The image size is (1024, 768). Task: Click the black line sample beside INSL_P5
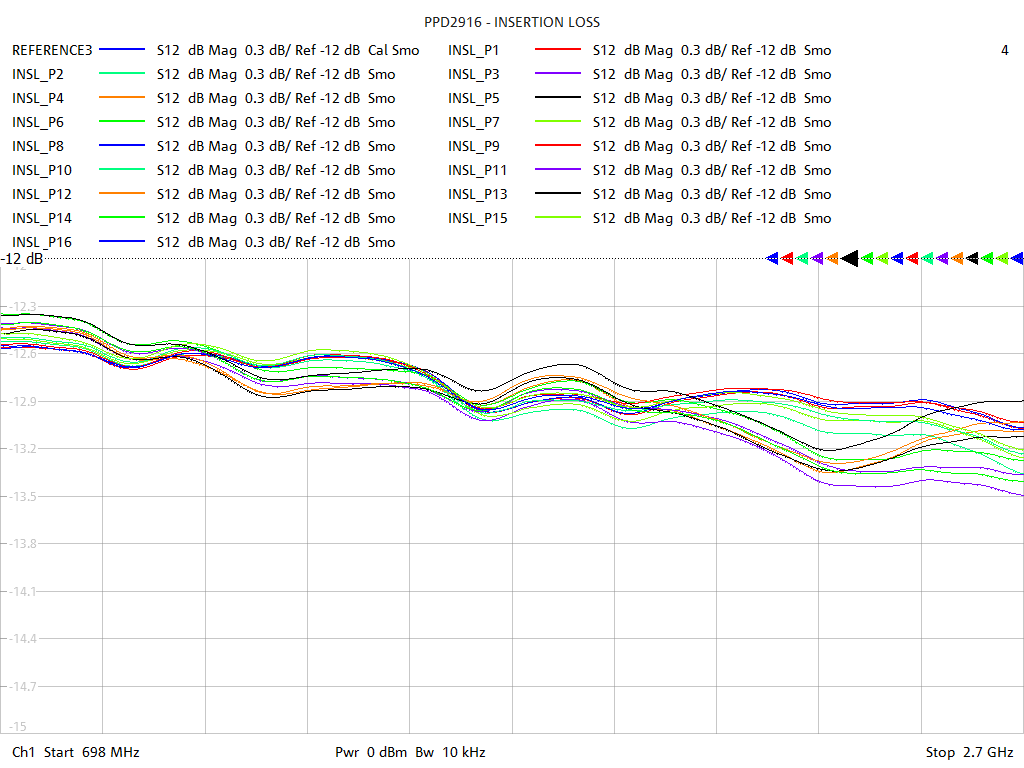558,97
